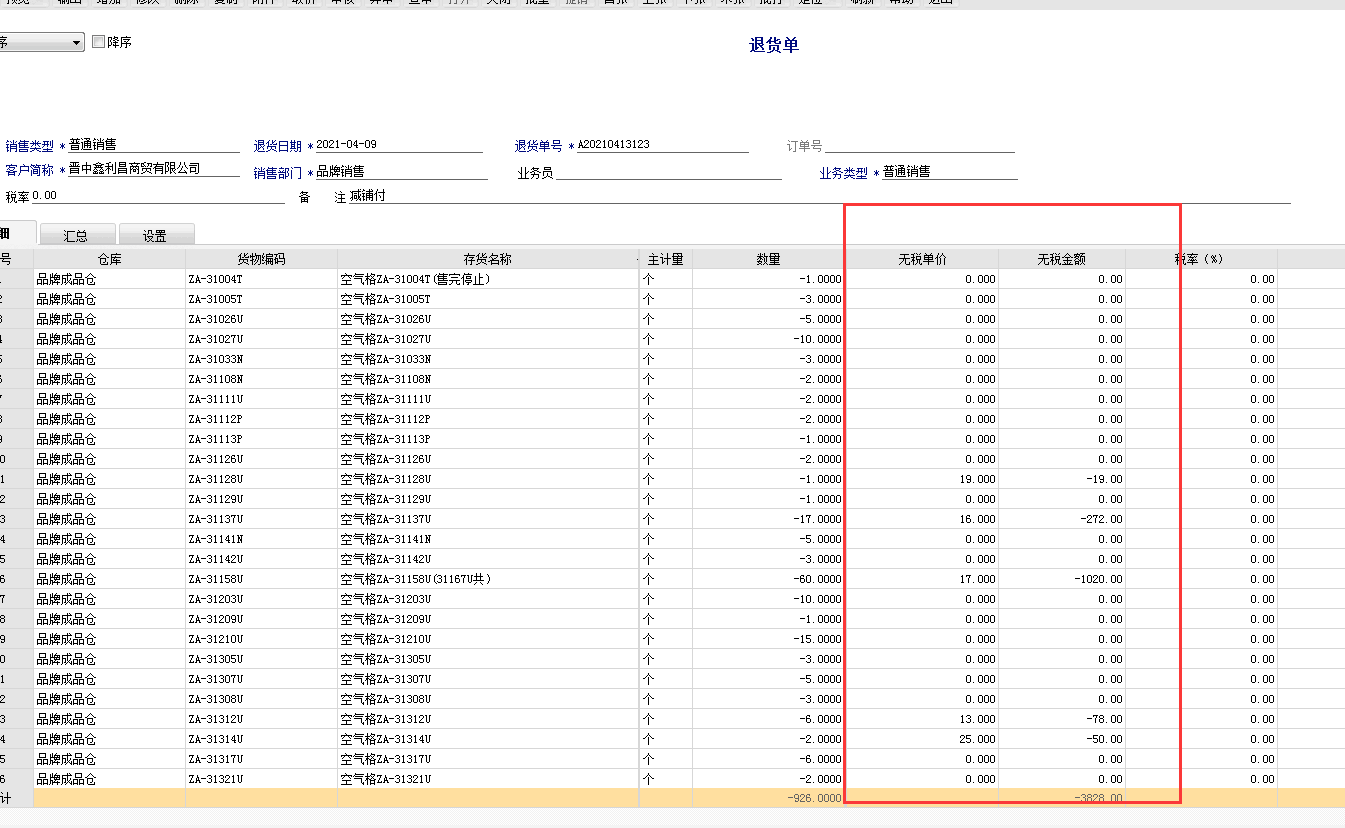Click unit 个 in the ZA-31321U row
Image resolution: width=1345 pixels, height=828 pixels.
665,779
